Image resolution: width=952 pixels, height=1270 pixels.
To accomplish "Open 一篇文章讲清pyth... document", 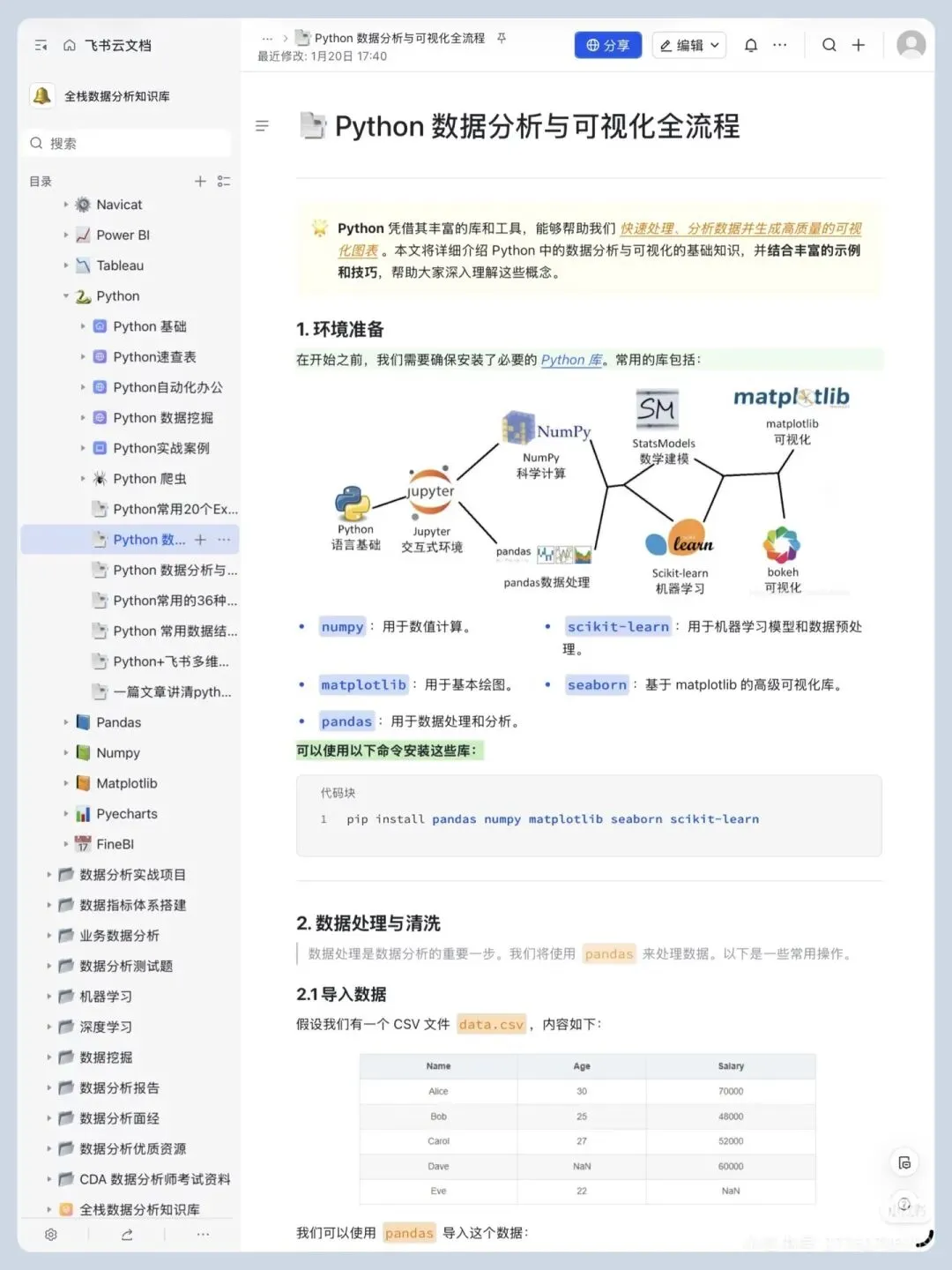I will (x=172, y=692).
